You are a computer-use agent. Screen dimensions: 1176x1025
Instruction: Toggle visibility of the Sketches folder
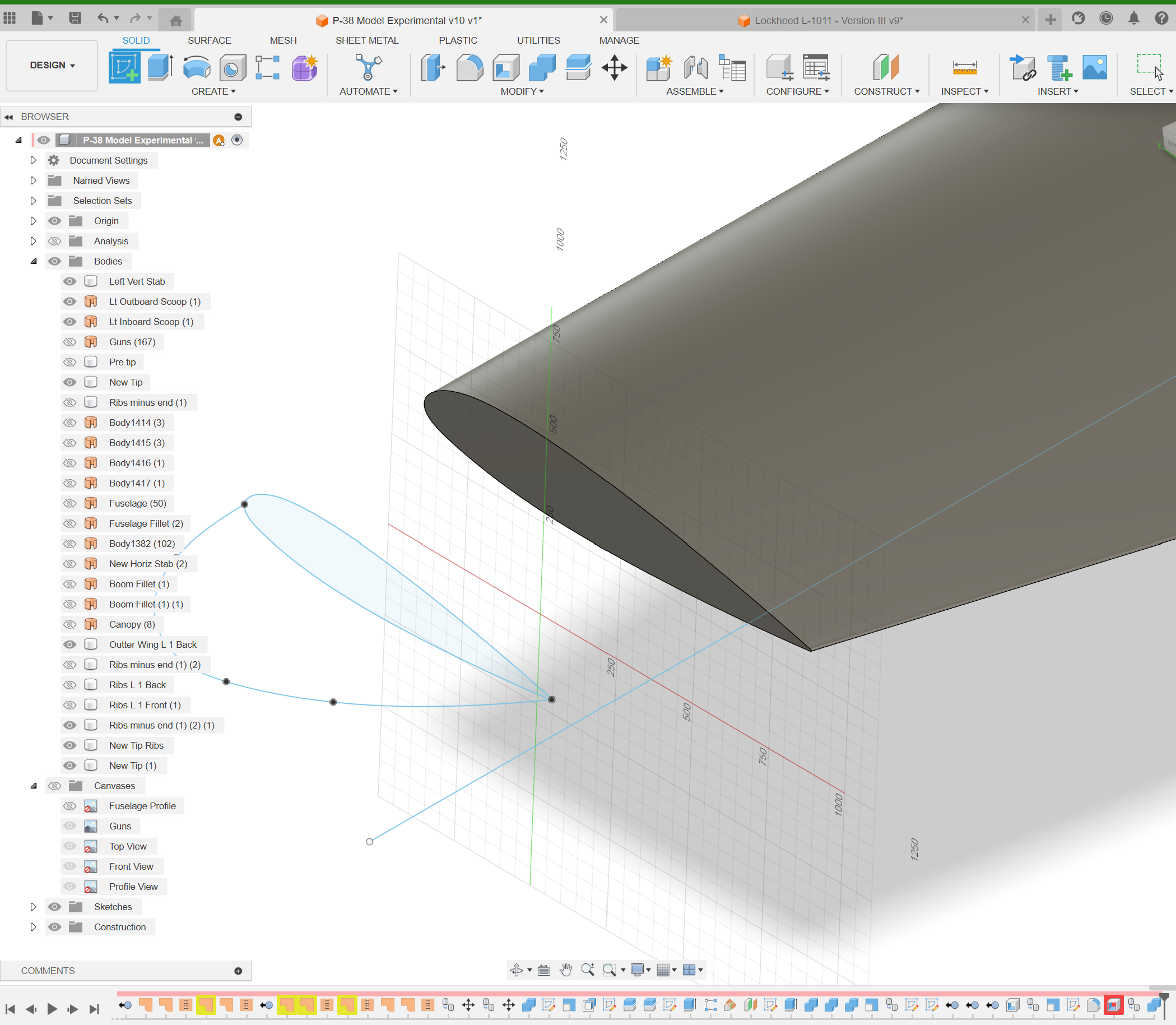[54, 907]
